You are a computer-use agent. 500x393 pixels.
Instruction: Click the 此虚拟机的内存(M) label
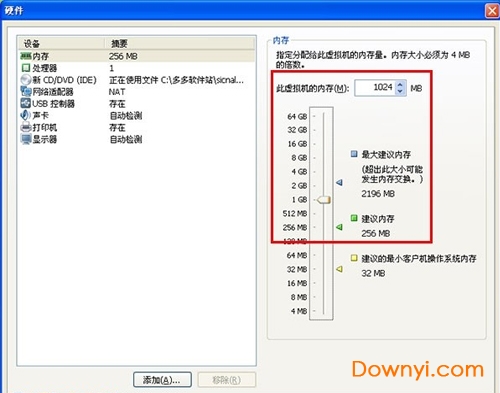pos(313,88)
